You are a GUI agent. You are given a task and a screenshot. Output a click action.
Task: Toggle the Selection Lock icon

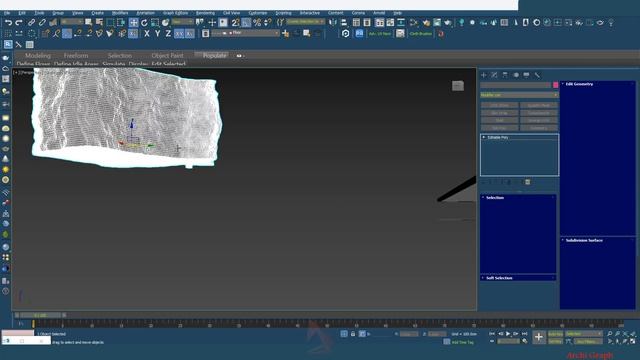point(353,334)
